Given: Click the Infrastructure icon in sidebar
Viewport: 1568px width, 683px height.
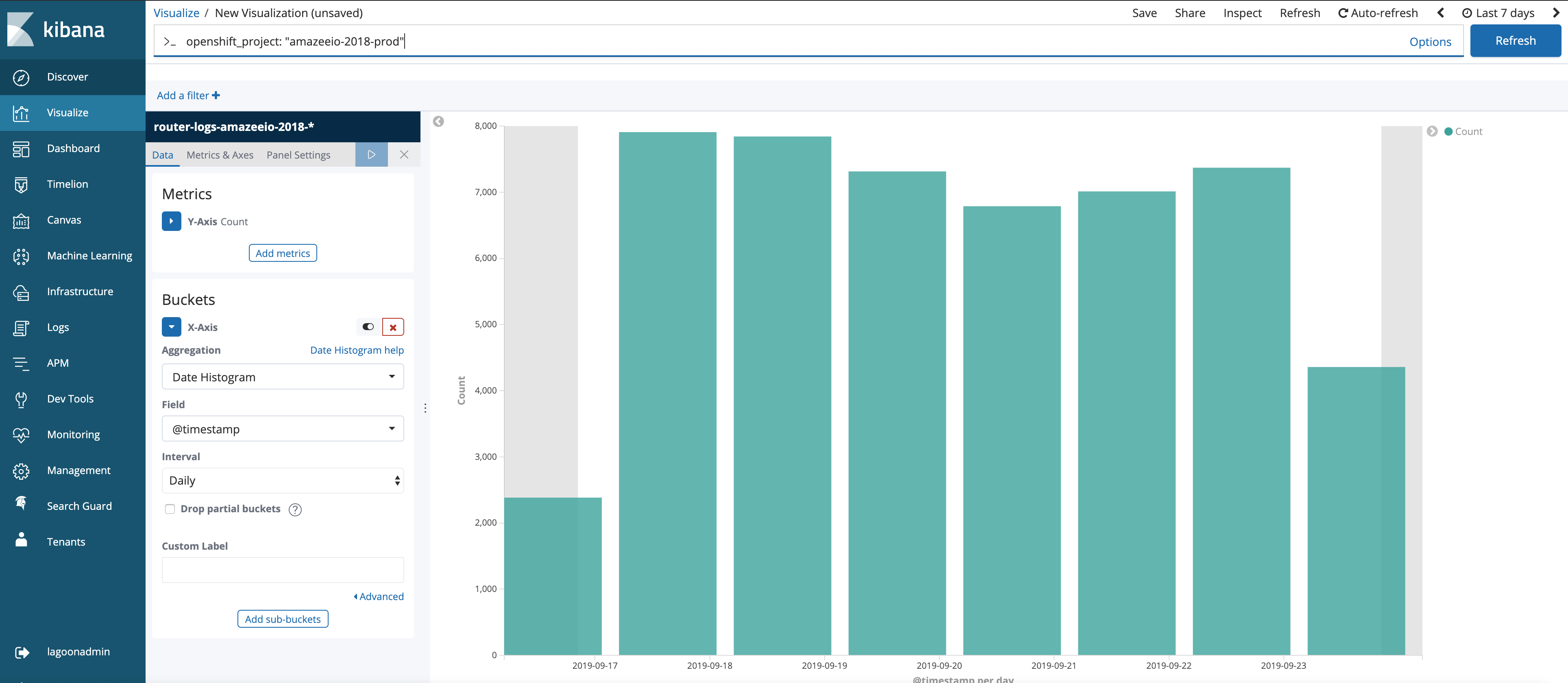Looking at the screenshot, I should (x=22, y=291).
